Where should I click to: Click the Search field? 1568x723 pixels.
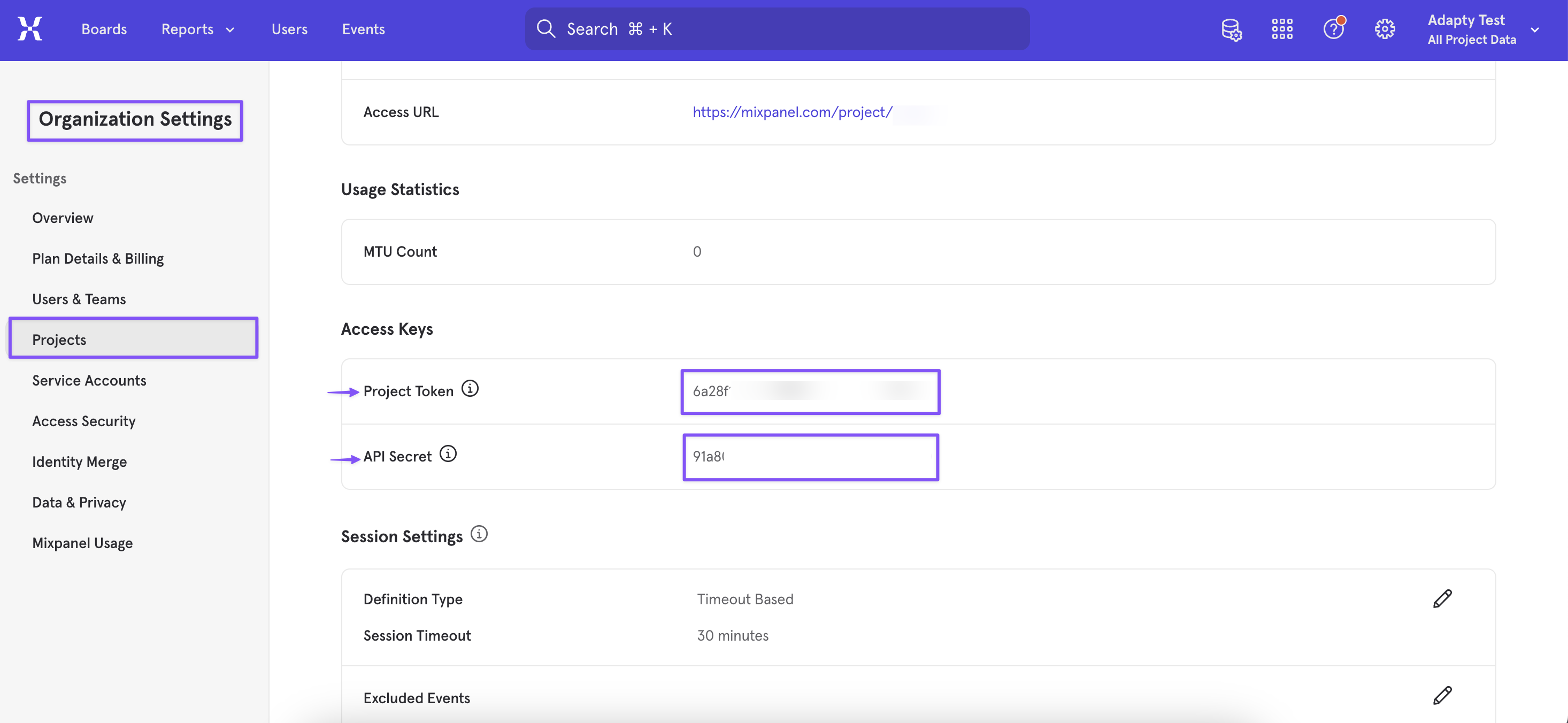(x=777, y=29)
